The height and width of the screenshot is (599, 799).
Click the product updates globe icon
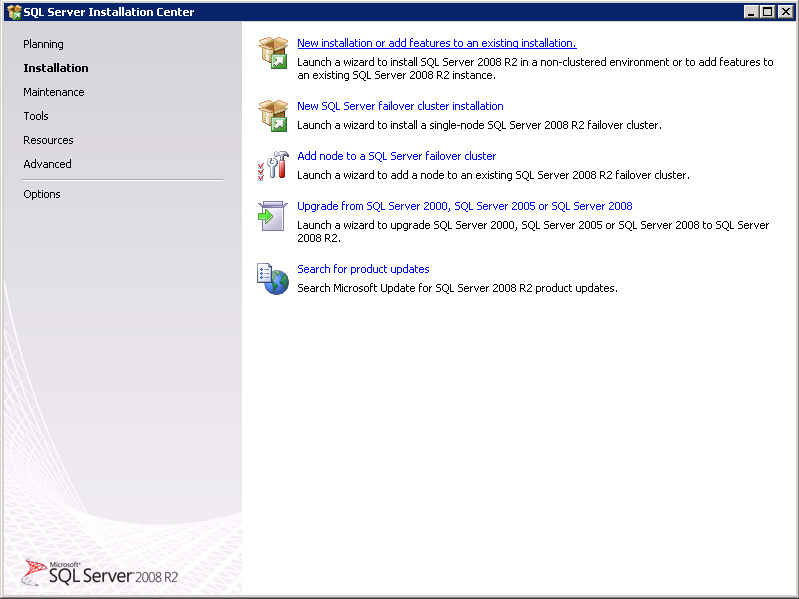[273, 279]
